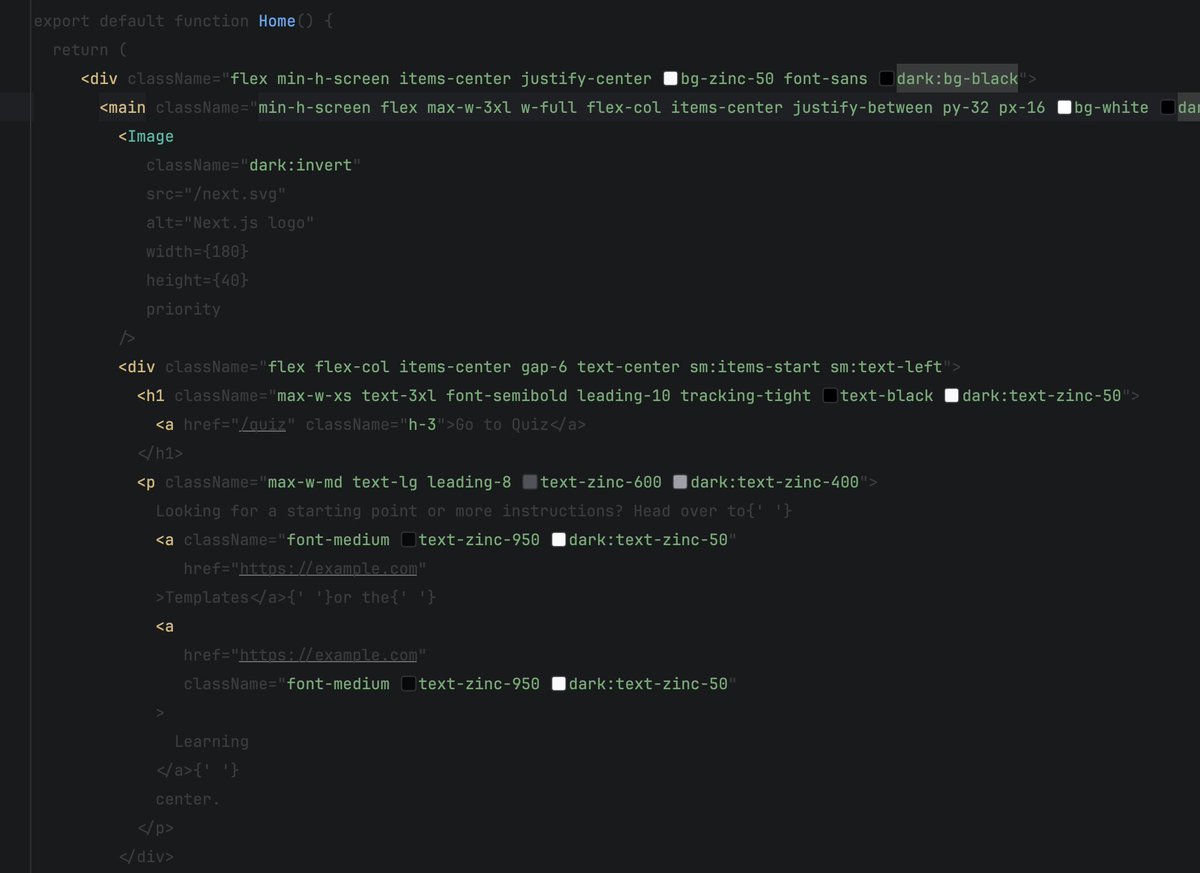This screenshot has height=873, width=1200.
Task: Click the ">Templates</a>" text
Action: pyautogui.click(x=220, y=598)
